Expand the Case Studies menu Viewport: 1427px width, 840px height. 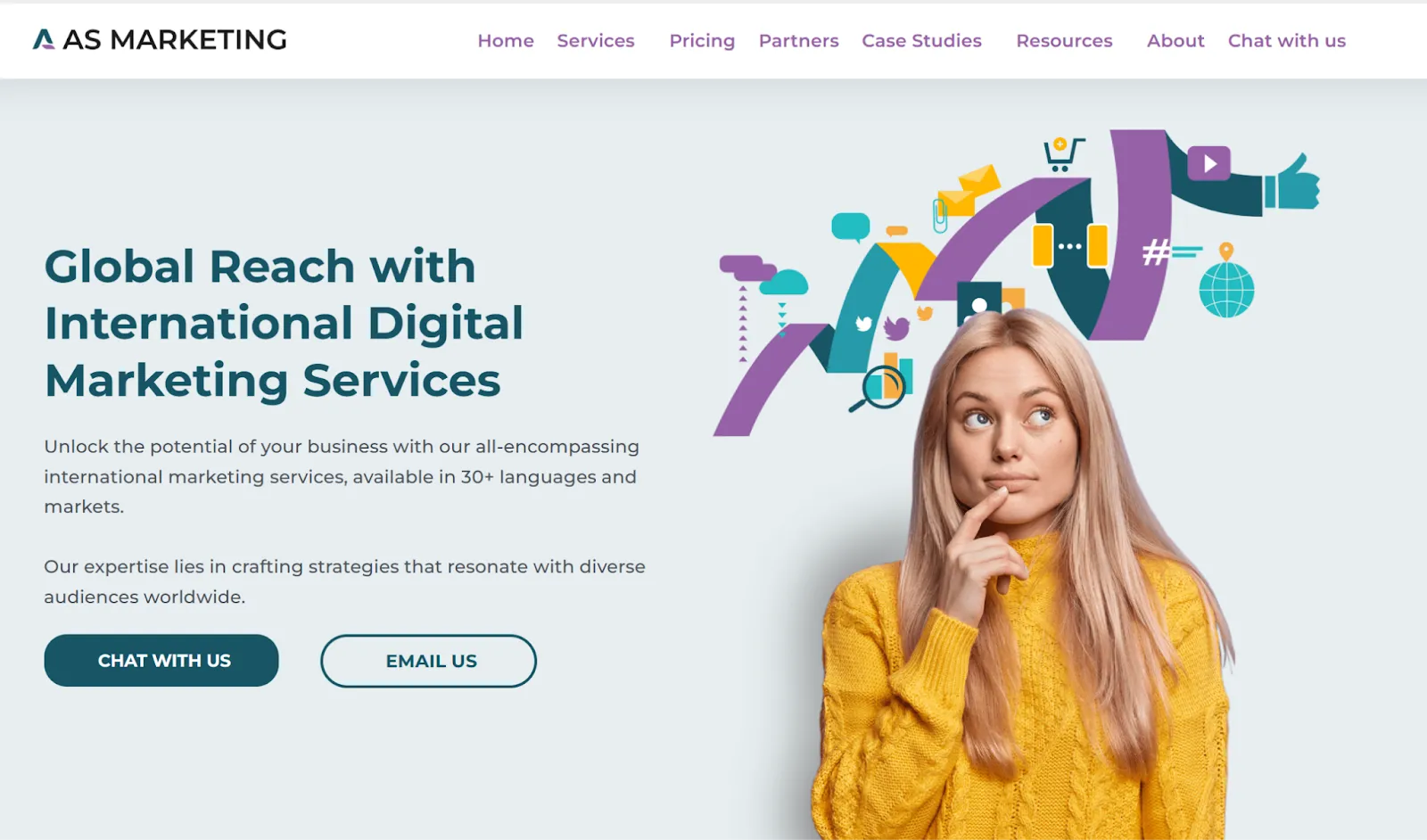point(921,40)
